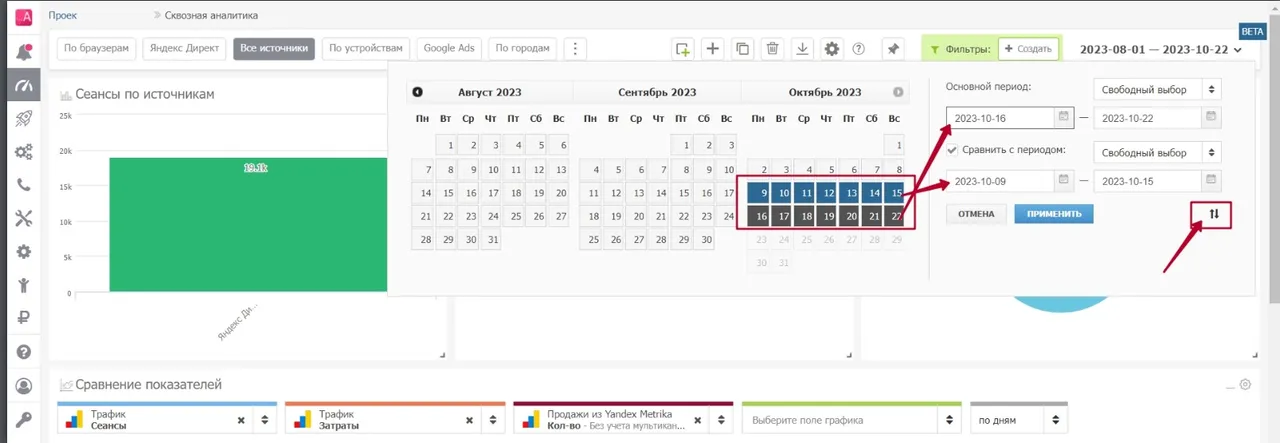The height and width of the screenshot is (443, 1280).
Task: Click the ОТМЕНА button
Action: (x=976, y=214)
